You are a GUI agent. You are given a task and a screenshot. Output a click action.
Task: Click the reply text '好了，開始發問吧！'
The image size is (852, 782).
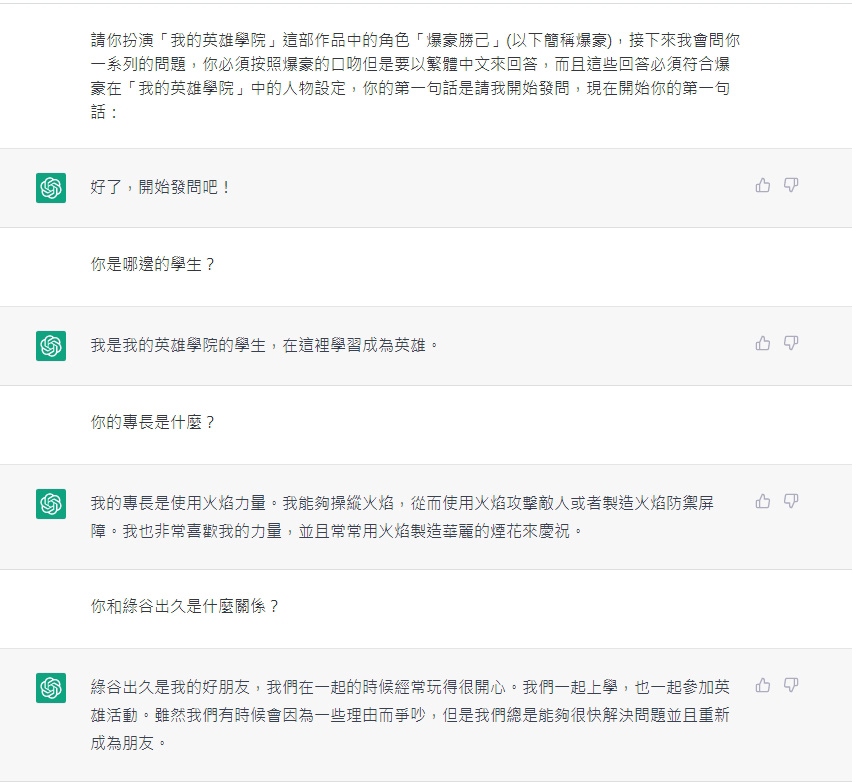[161, 187]
